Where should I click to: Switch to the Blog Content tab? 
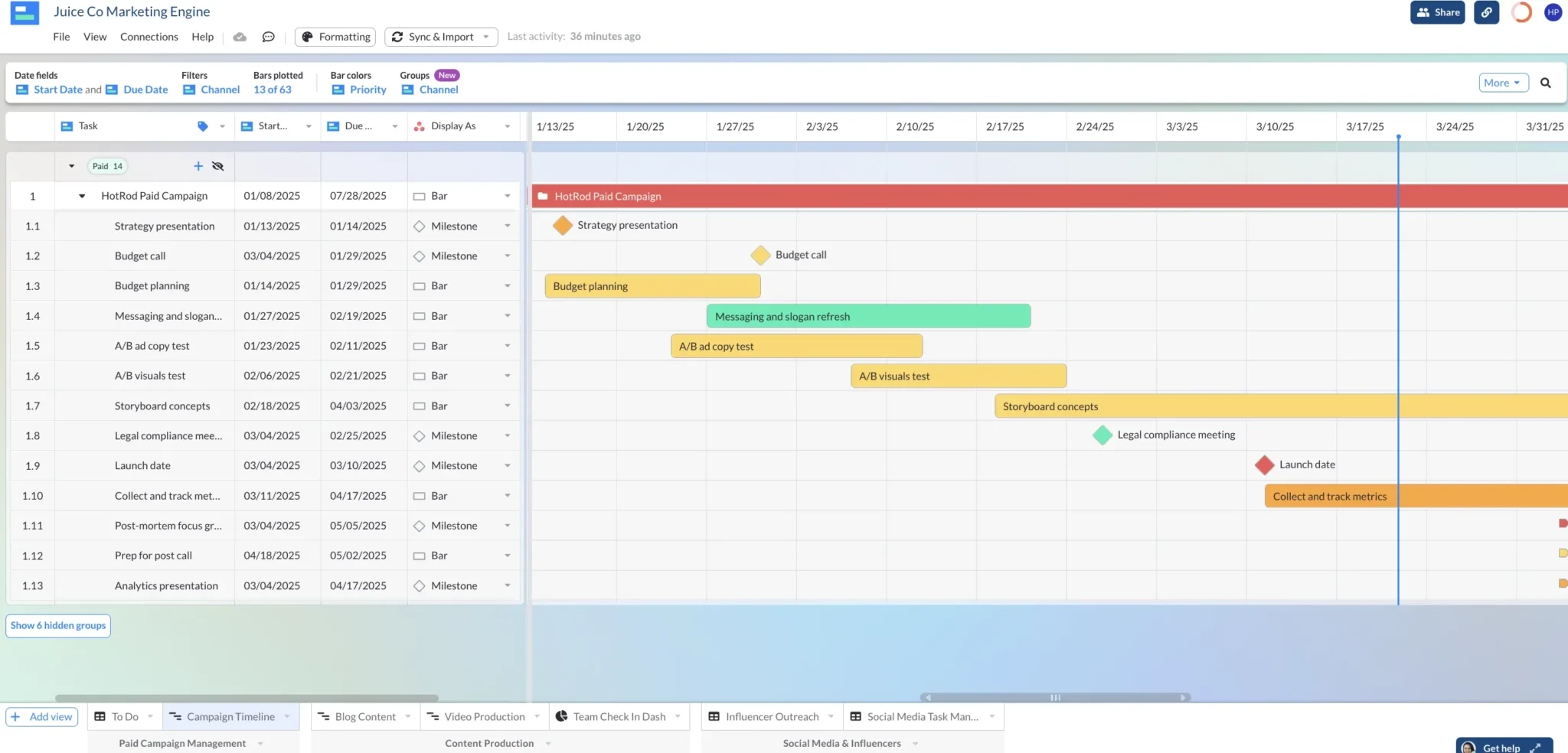click(365, 716)
